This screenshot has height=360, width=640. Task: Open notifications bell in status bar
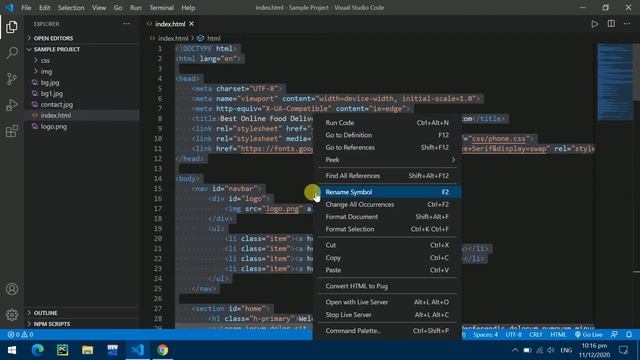(x=629, y=335)
